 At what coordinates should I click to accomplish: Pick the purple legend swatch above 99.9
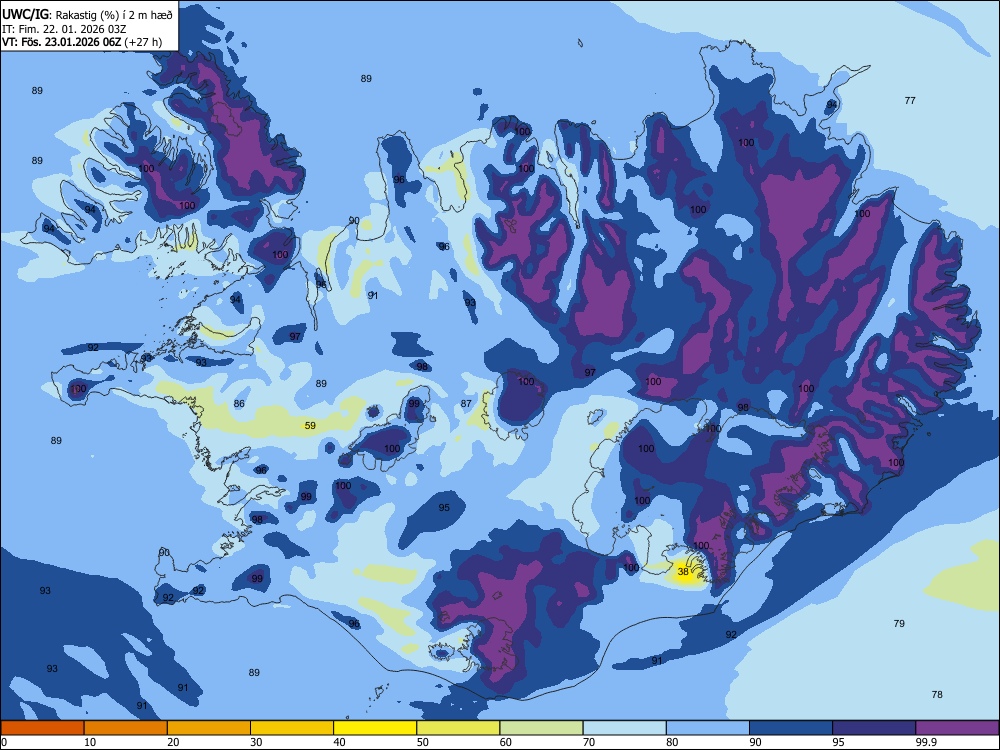tap(957, 728)
